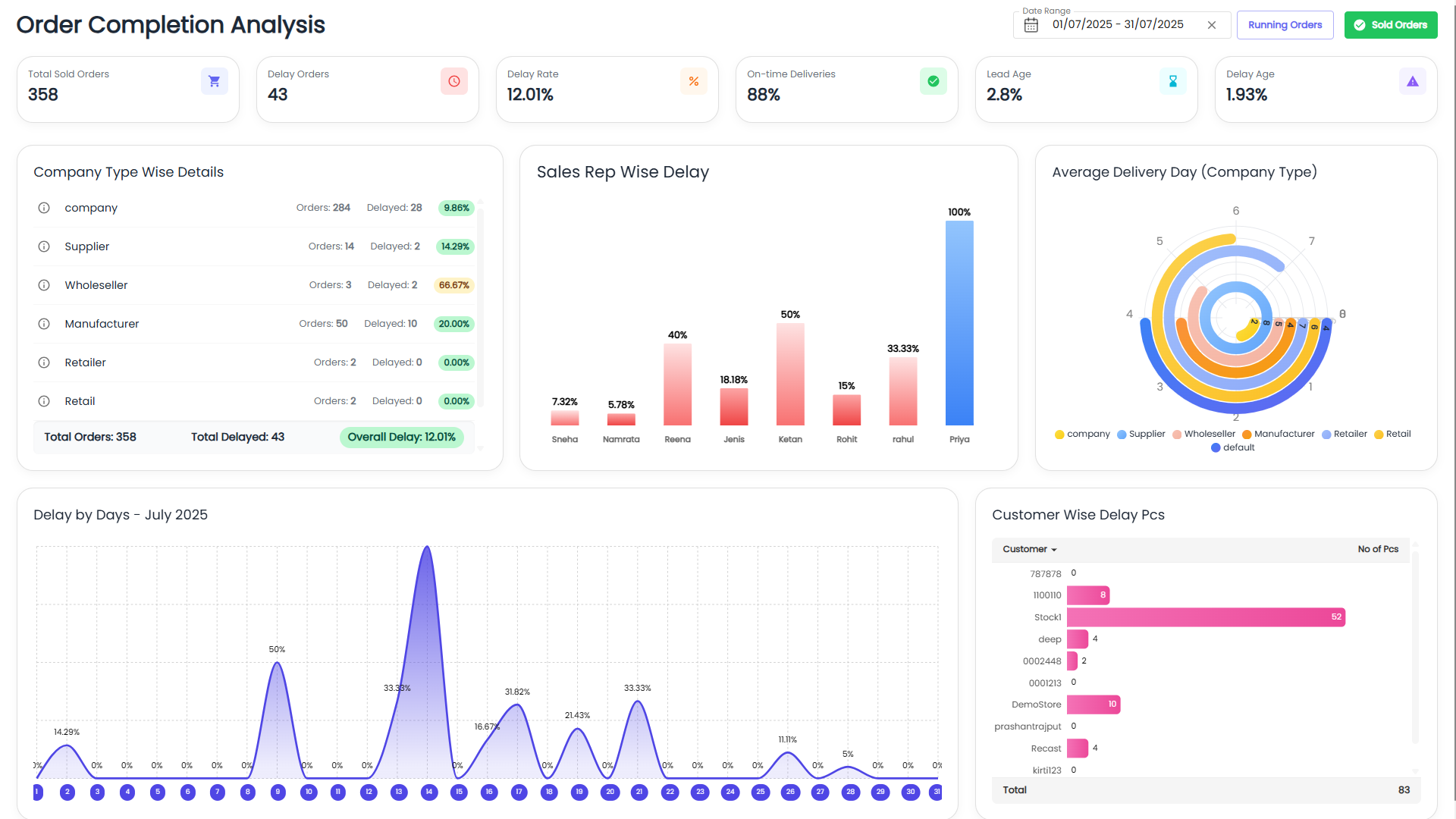Click the shopping cart icon on Total Sold Orders

(214, 81)
